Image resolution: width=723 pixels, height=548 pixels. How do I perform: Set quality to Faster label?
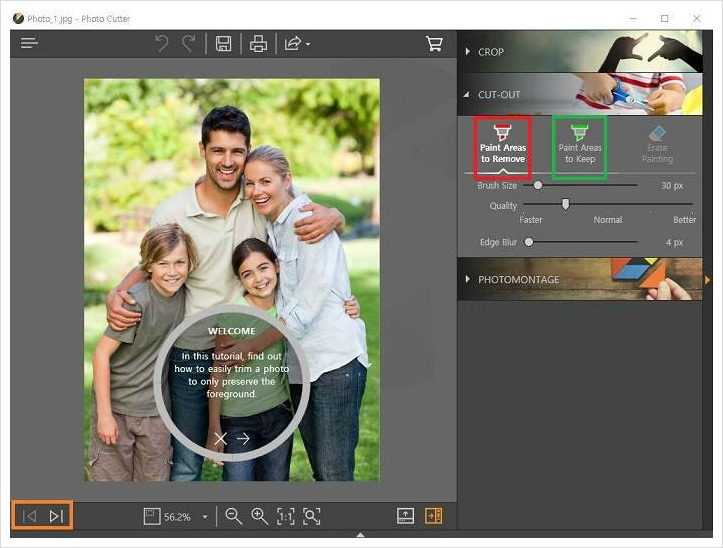point(531,220)
